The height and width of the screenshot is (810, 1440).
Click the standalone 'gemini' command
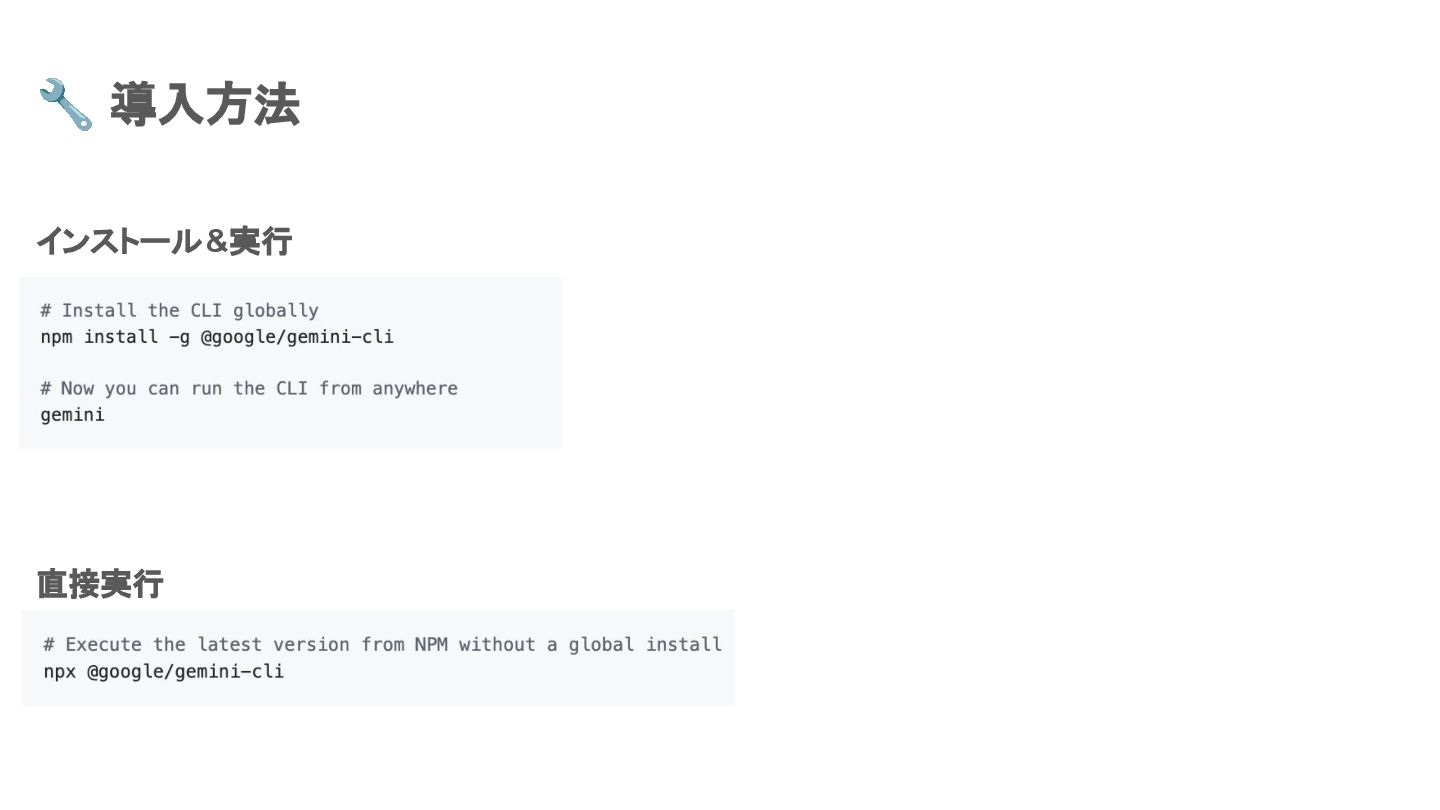(x=72, y=415)
